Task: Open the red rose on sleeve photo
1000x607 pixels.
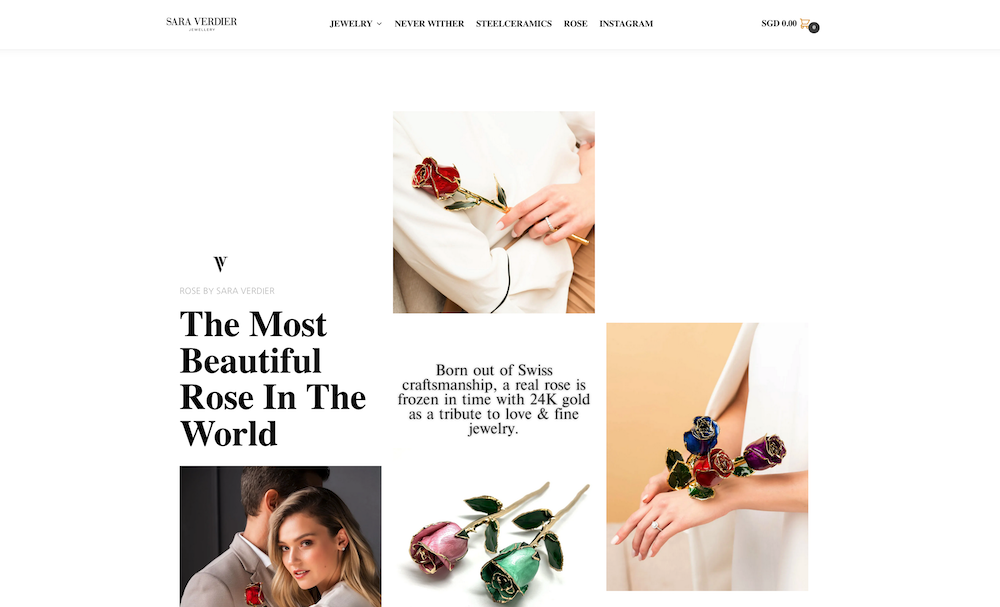Action: 494,212
